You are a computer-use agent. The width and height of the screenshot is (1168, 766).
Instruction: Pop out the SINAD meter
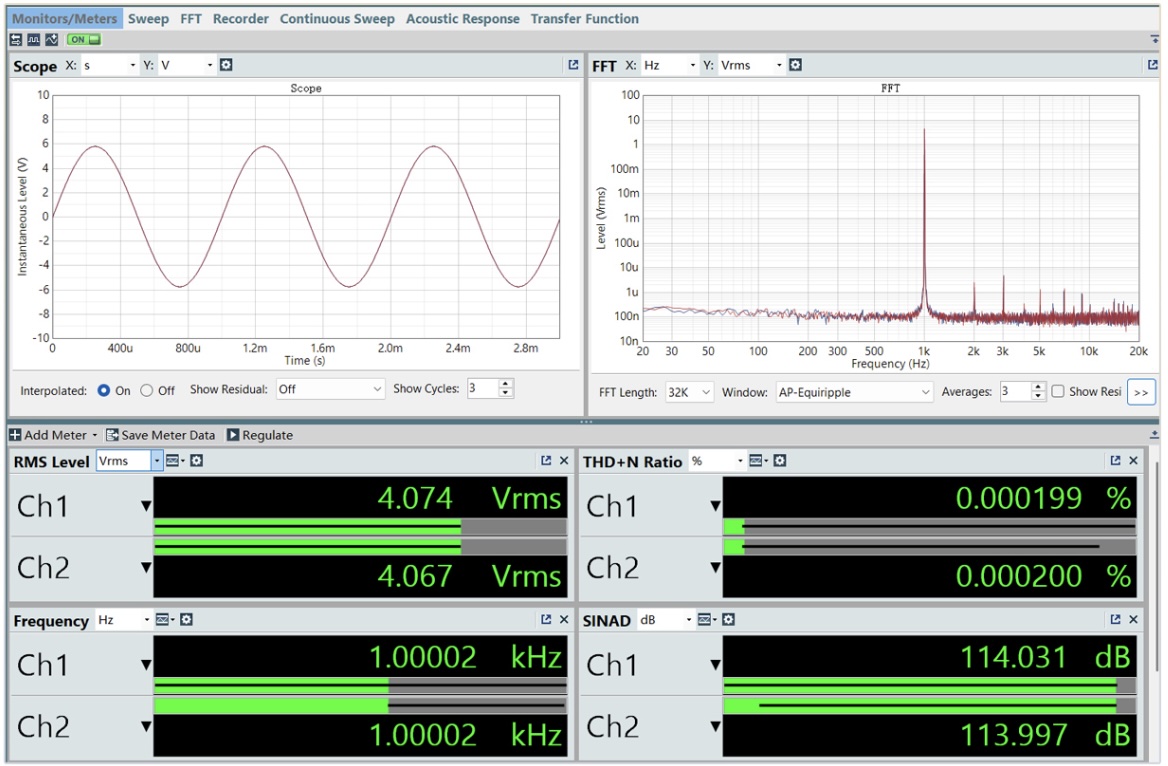pyautogui.click(x=1115, y=619)
